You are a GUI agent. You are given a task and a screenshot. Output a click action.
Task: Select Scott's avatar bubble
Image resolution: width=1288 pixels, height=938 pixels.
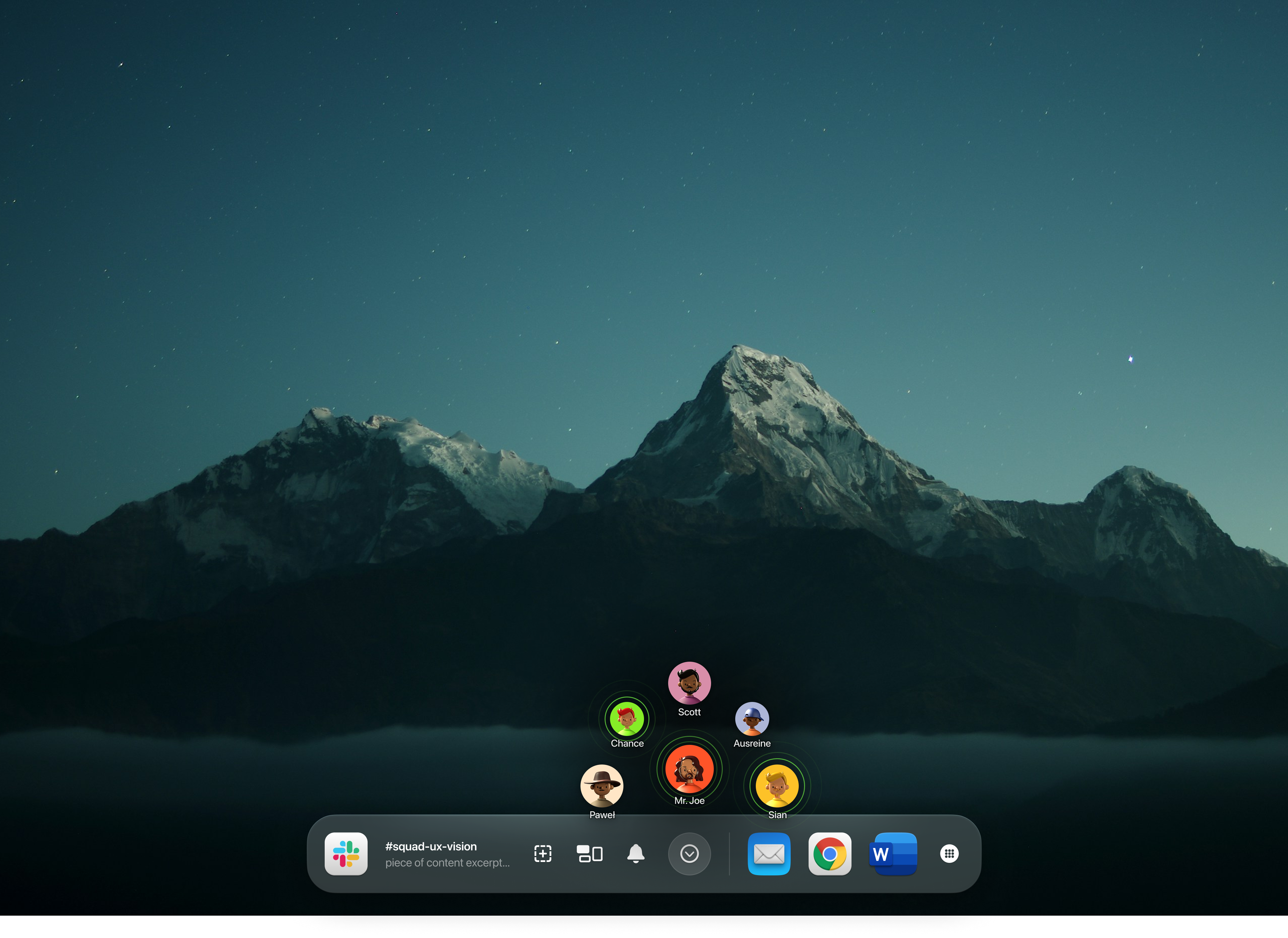coord(689,684)
